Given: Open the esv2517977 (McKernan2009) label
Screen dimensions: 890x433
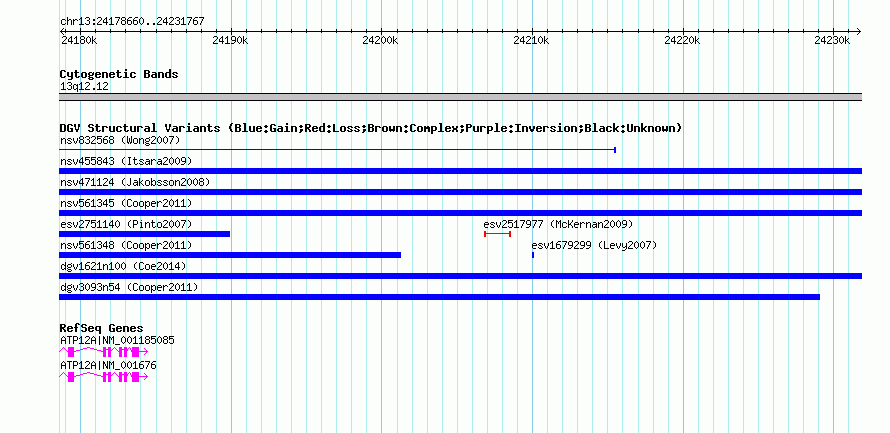Looking at the screenshot, I should click(558, 224).
